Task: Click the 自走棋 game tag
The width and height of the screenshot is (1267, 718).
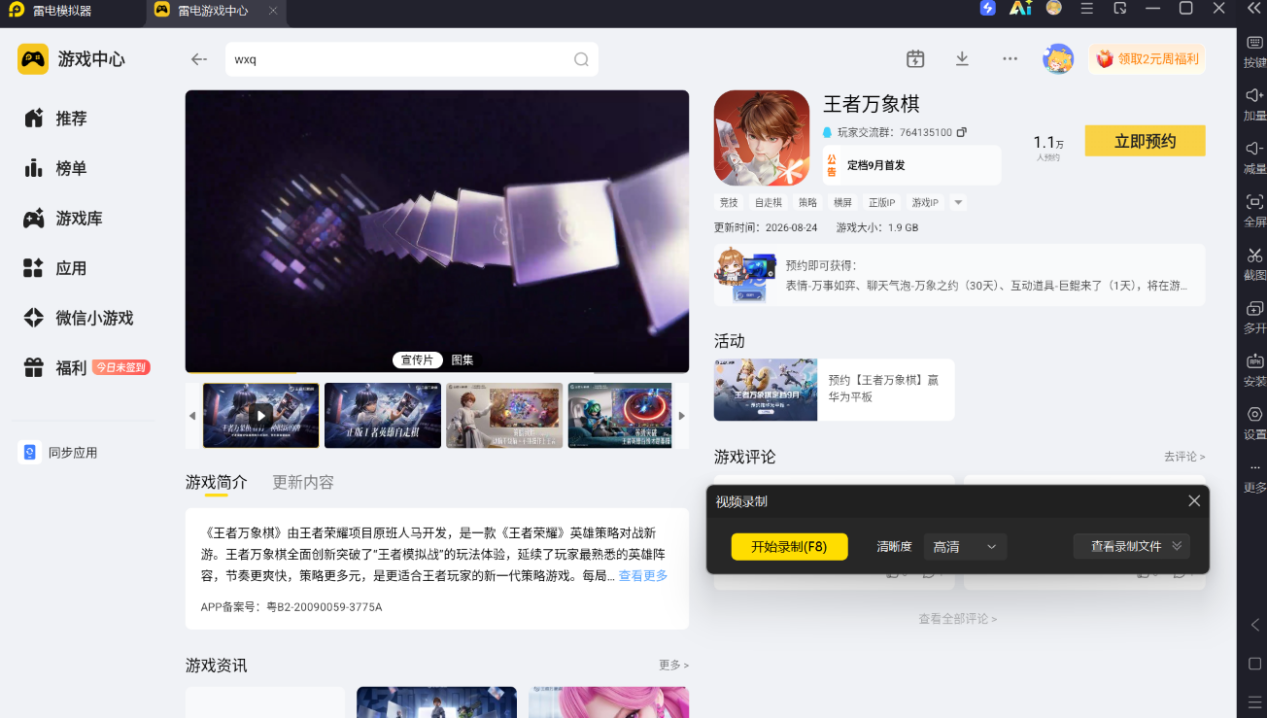Action: pyautogui.click(x=768, y=202)
